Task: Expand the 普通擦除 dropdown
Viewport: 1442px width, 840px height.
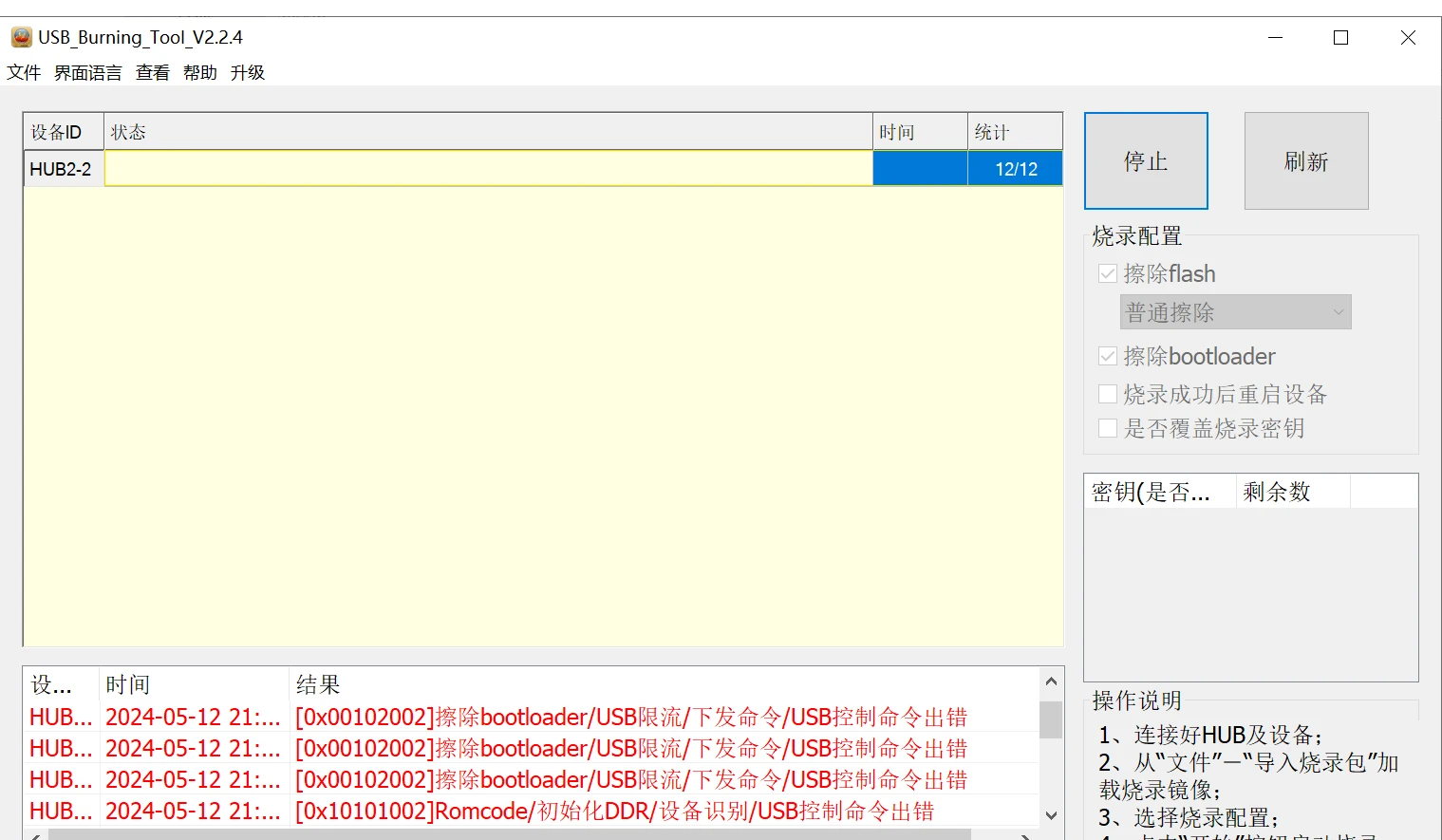Action: pyautogui.click(x=1235, y=312)
